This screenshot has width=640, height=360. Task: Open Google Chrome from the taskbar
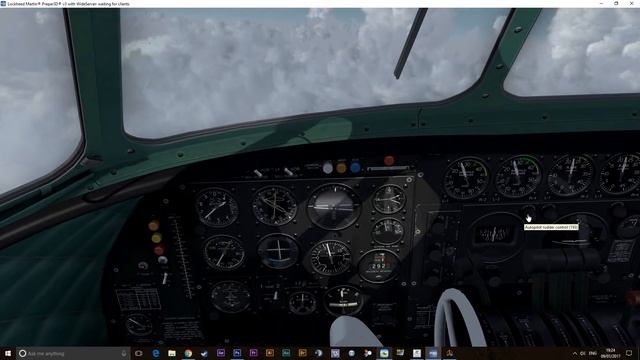point(188,353)
